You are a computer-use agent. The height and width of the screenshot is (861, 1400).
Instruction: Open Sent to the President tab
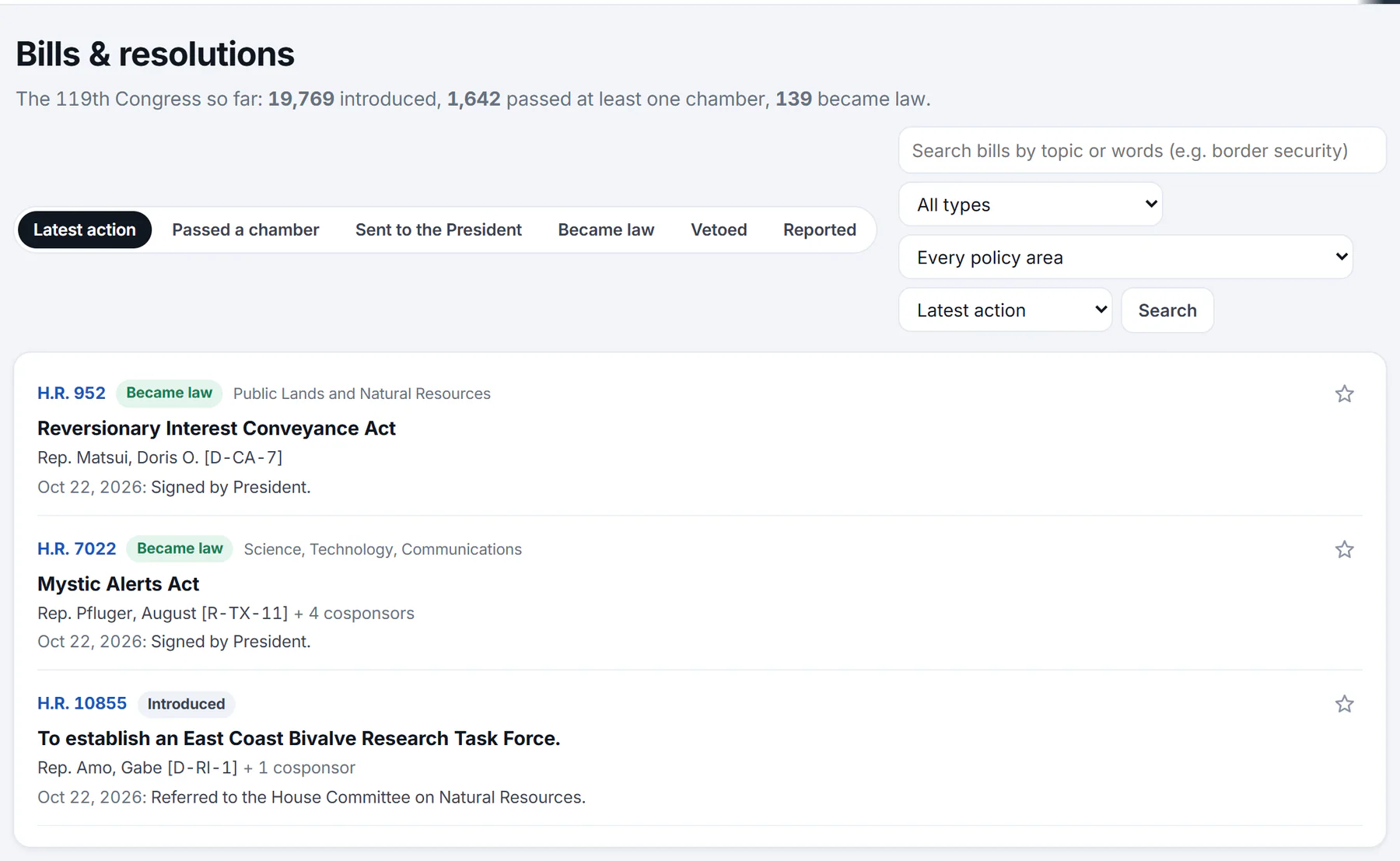439,229
